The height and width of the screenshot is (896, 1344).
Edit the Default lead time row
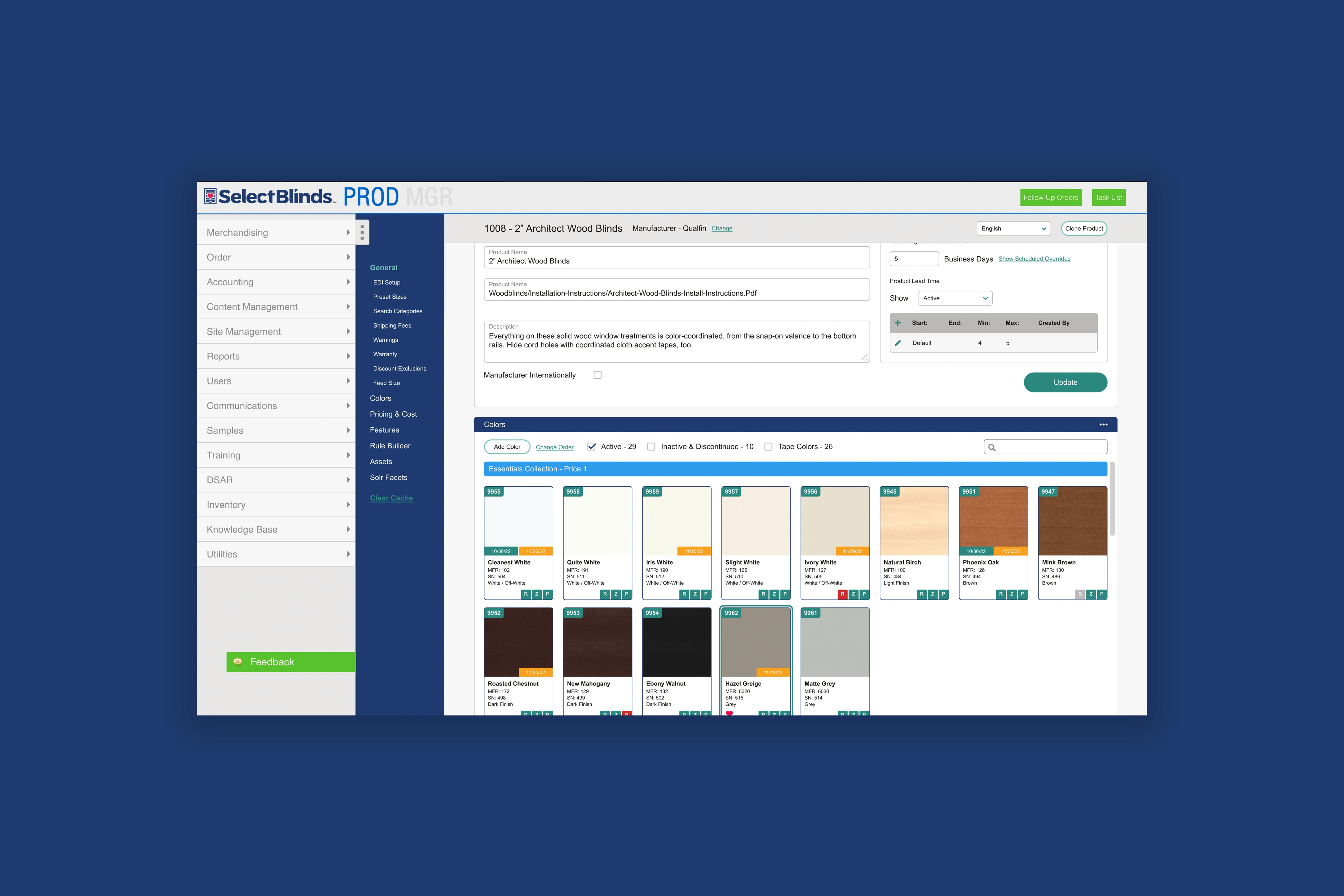(x=898, y=343)
